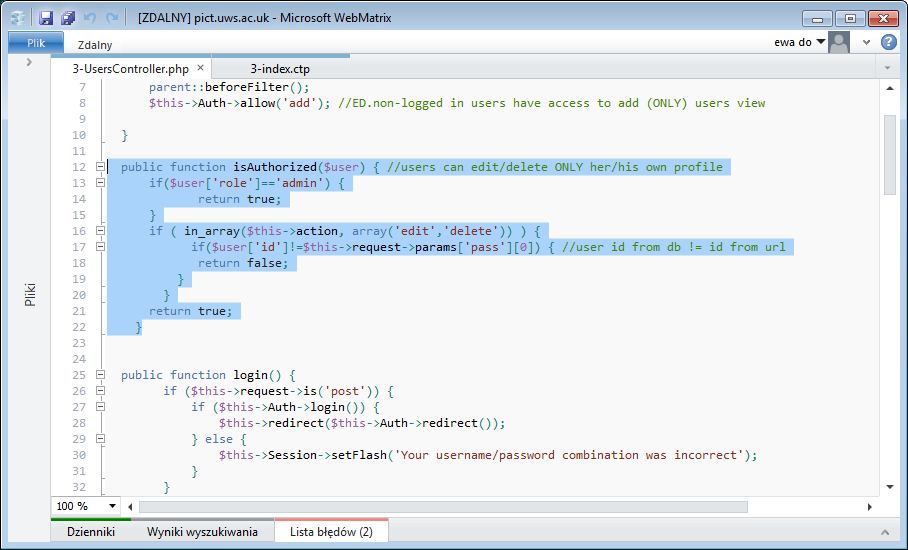
Task: Switch to the 3-index.ctp tab
Action: pos(280,68)
